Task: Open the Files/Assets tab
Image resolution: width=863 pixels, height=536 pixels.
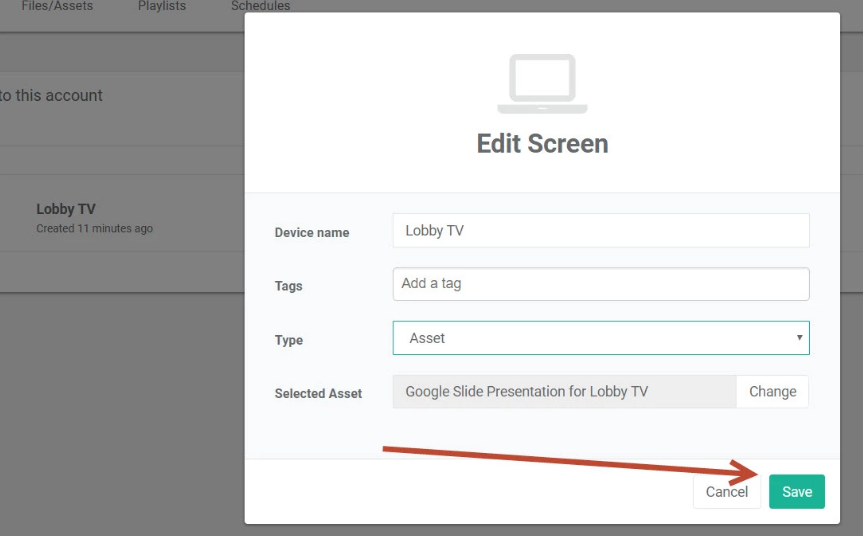Action: 57,6
